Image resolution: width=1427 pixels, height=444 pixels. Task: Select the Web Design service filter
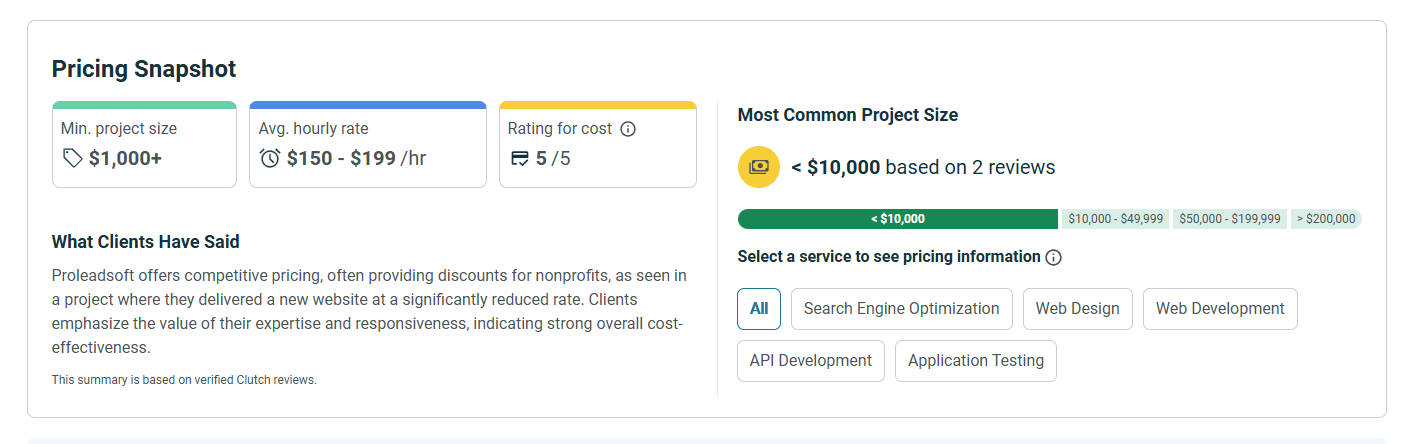[1077, 309]
